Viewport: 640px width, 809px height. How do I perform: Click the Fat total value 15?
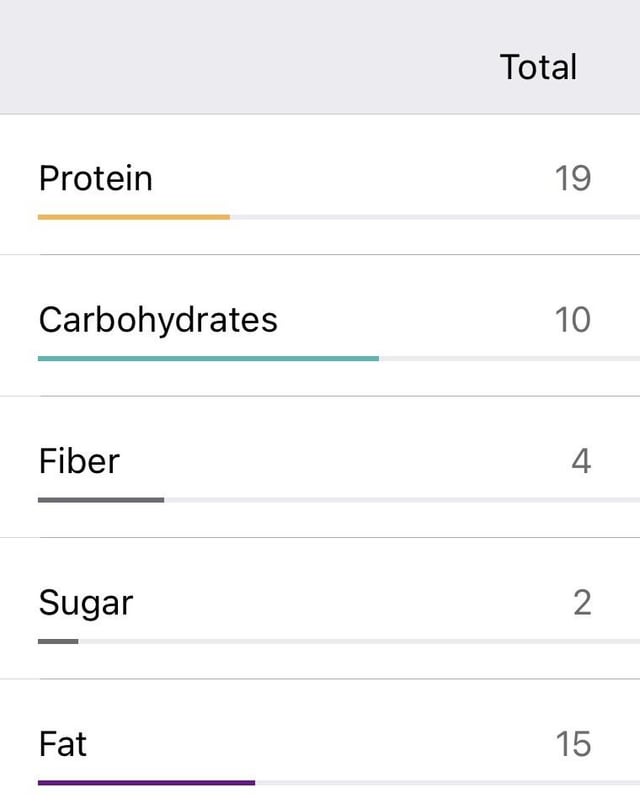(573, 744)
